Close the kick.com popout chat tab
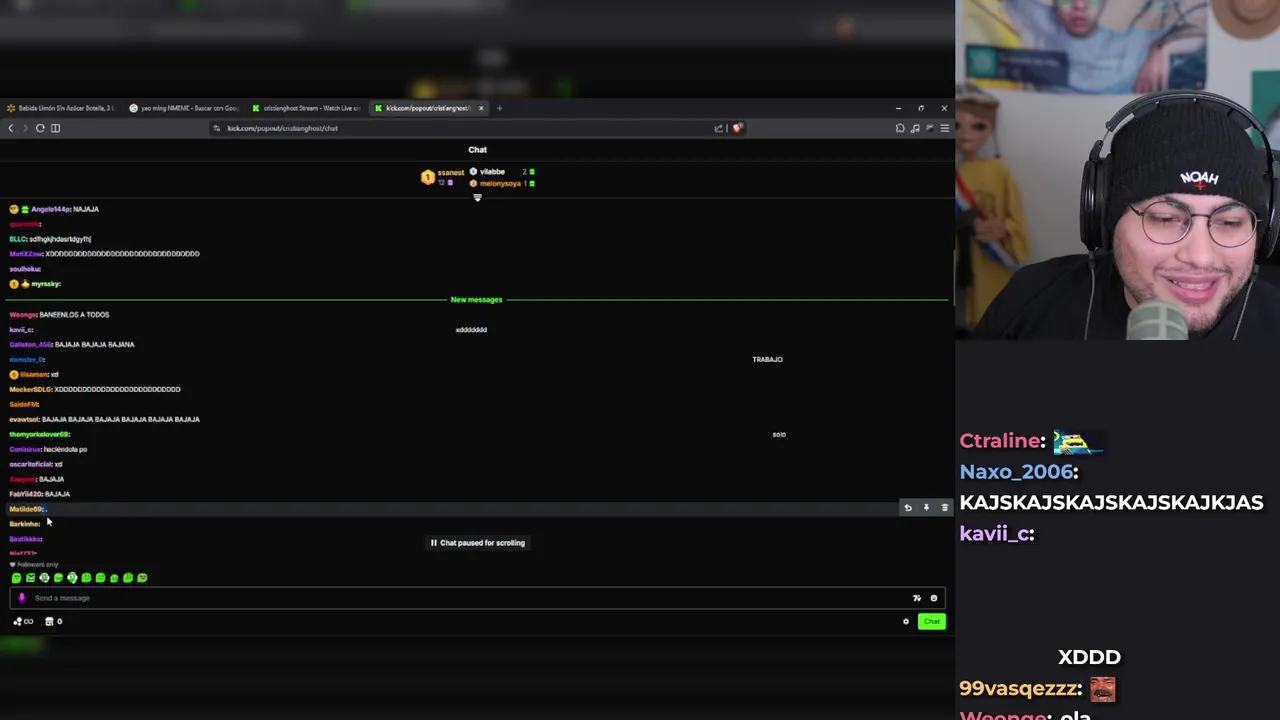This screenshot has height=720, width=1280. pyautogui.click(x=481, y=108)
